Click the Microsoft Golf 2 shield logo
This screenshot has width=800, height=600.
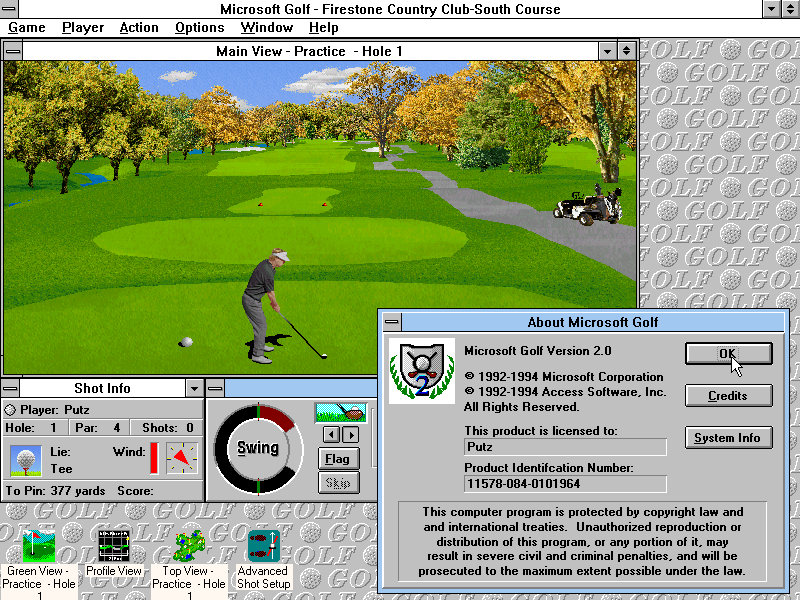(x=422, y=371)
